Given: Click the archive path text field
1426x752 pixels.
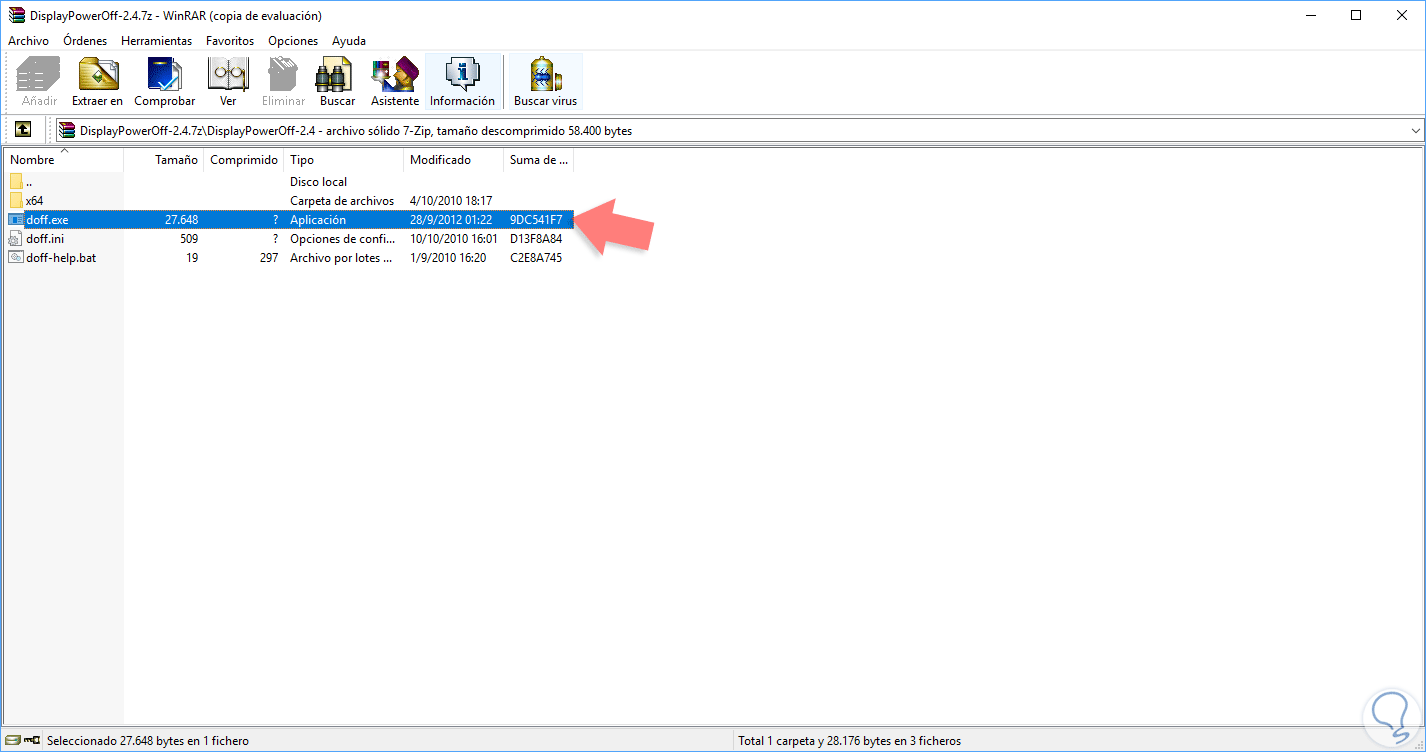Looking at the screenshot, I should (739, 130).
